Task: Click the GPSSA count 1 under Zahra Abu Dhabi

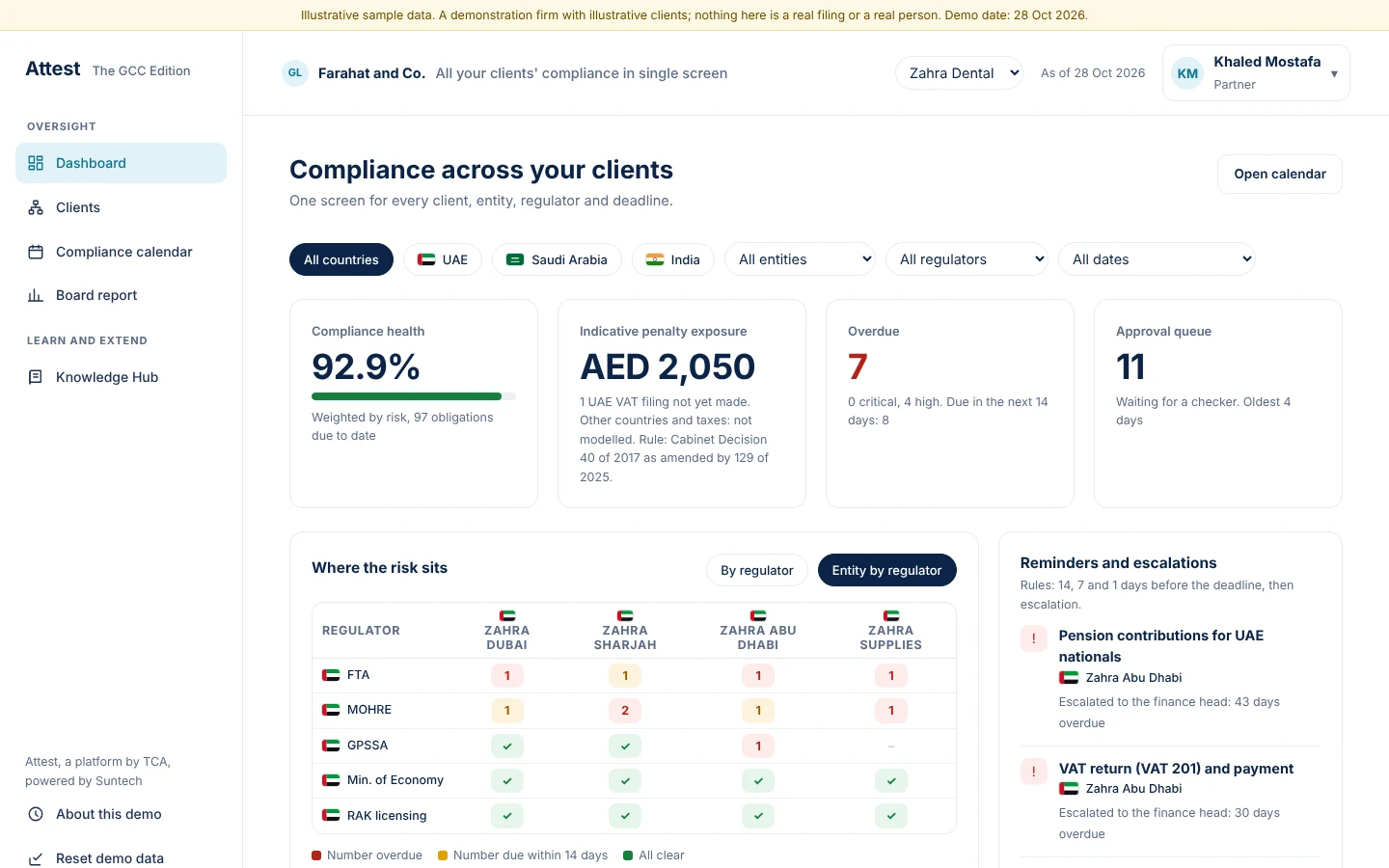Action: click(x=758, y=746)
